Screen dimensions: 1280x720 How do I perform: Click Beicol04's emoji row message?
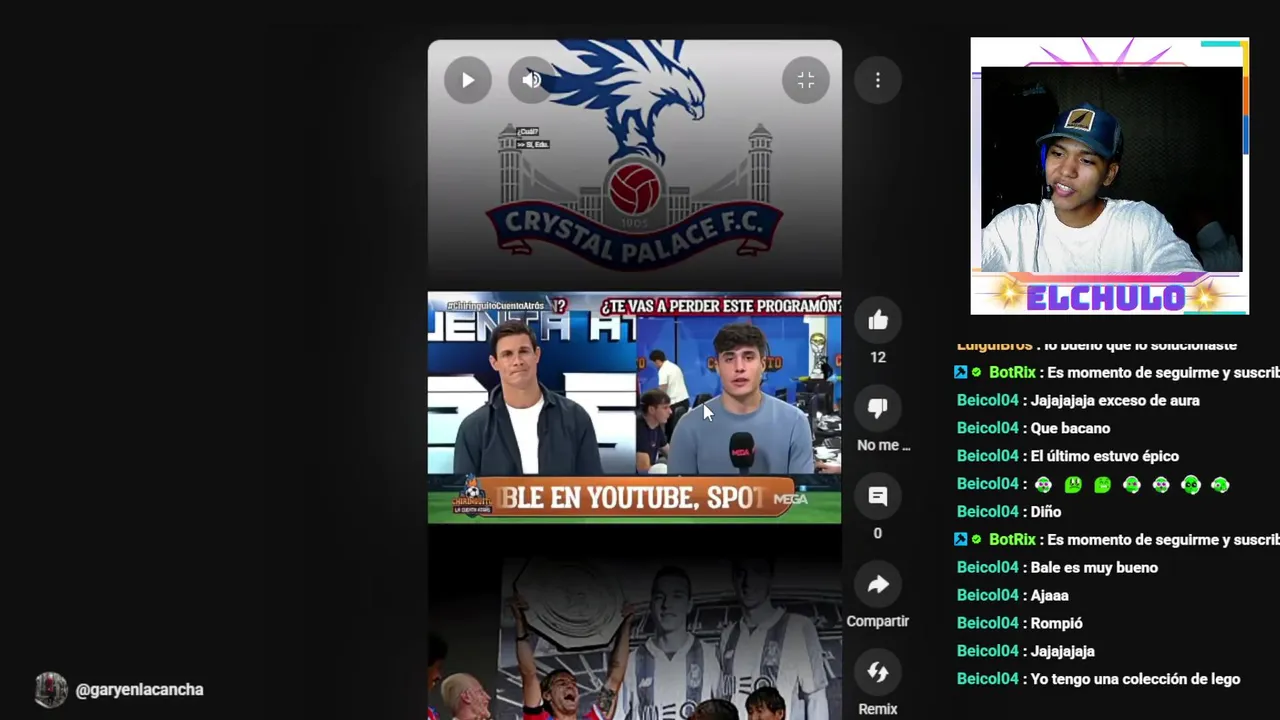(x=1094, y=484)
